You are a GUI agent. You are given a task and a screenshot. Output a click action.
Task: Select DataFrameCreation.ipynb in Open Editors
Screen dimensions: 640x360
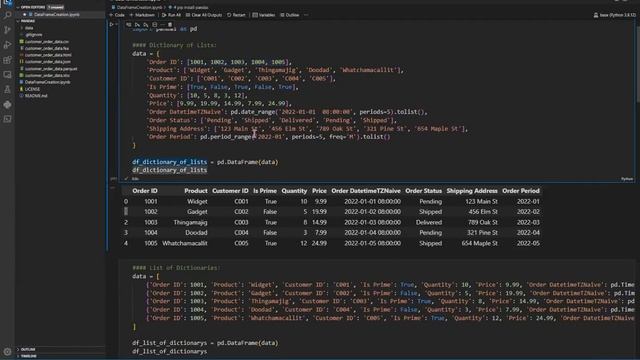click(57, 14)
